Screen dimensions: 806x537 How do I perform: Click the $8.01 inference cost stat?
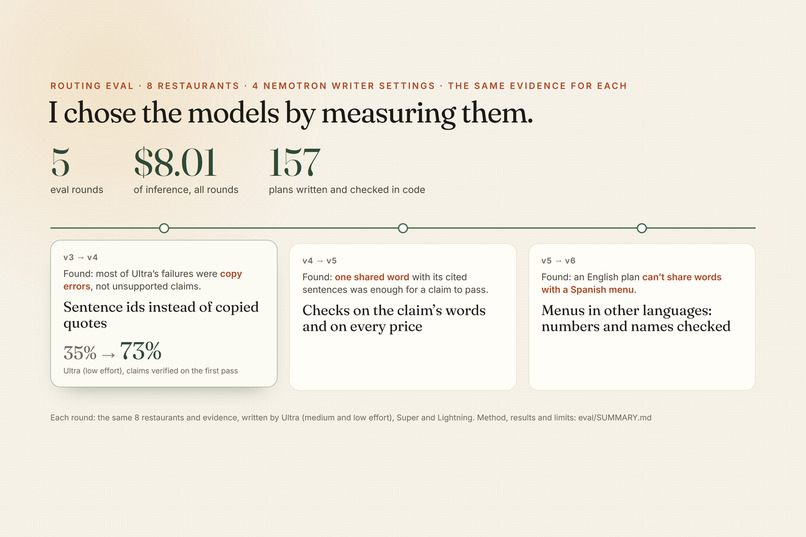tap(175, 162)
